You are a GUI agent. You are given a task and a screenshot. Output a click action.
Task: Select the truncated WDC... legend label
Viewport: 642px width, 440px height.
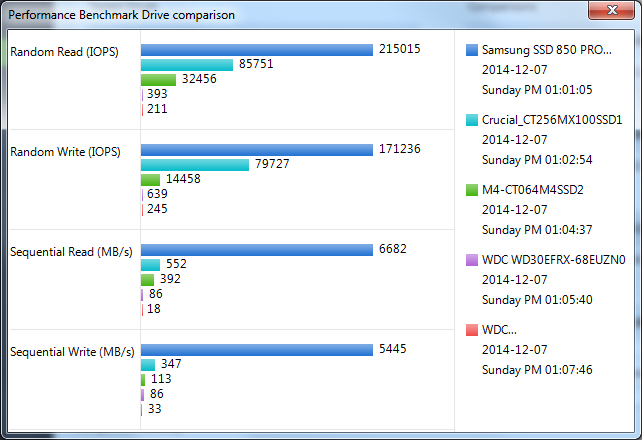click(499, 330)
